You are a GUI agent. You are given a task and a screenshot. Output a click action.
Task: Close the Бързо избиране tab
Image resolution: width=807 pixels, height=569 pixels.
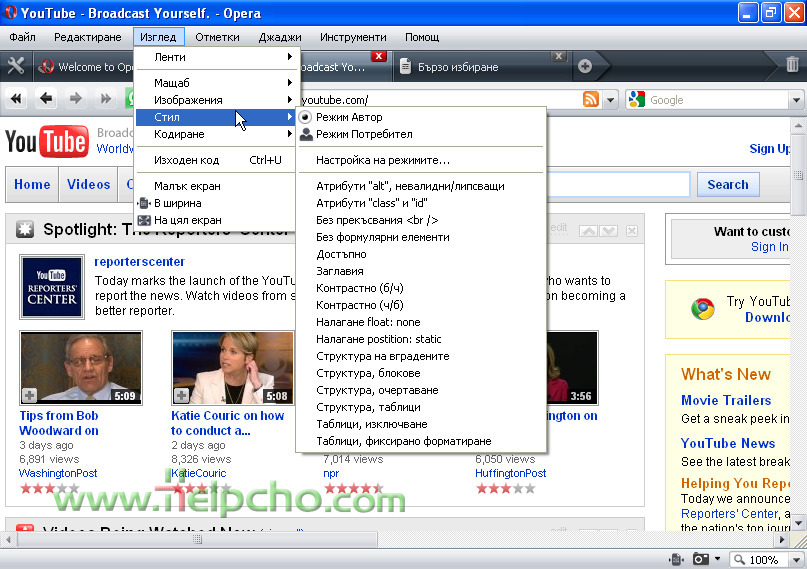pyautogui.click(x=559, y=56)
